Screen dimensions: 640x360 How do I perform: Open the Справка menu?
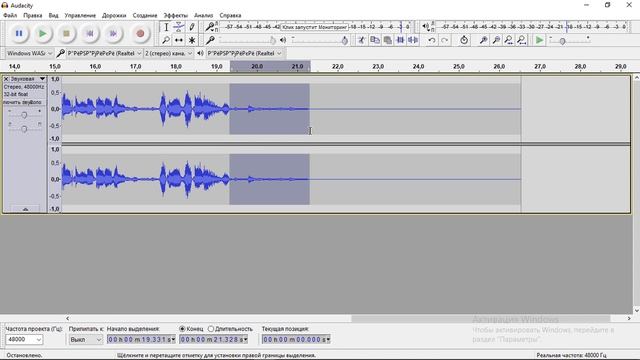pos(230,15)
